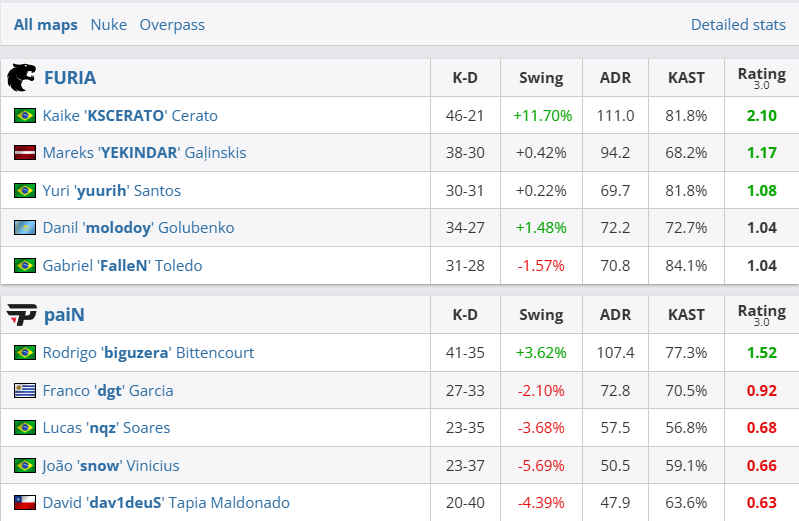Open Yuri 'yuurih' Santos's player profile
The width and height of the screenshot is (799, 521).
click(111, 191)
